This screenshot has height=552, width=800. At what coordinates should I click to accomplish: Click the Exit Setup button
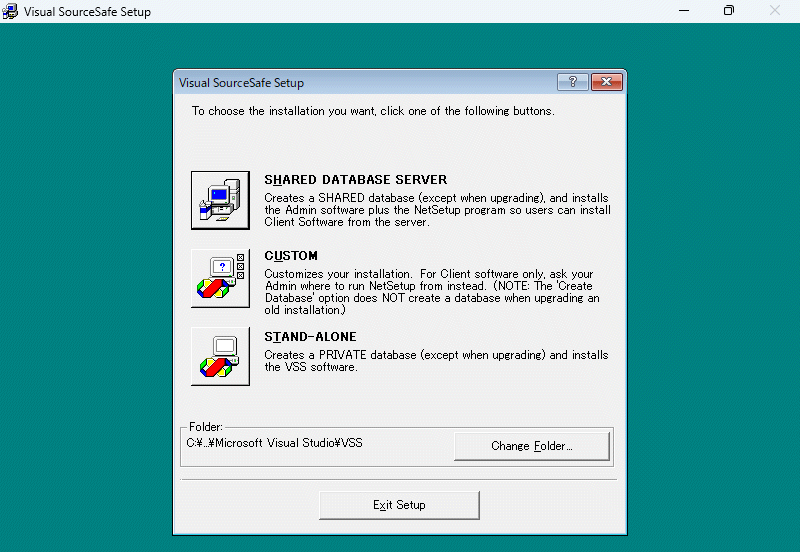(399, 505)
